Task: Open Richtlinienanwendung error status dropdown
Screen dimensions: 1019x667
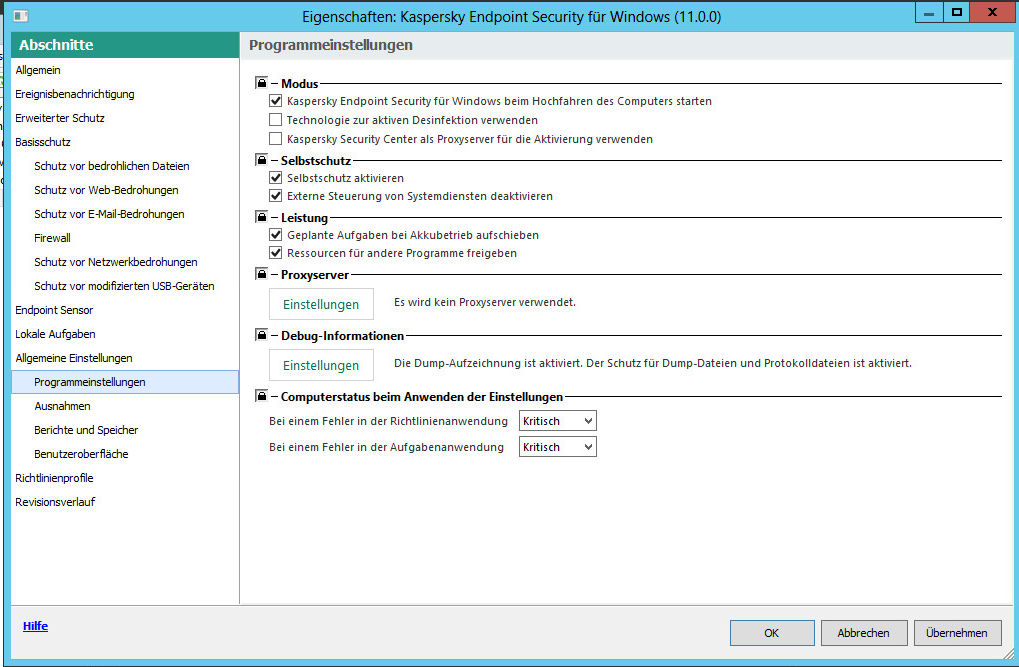Action: [x=558, y=421]
